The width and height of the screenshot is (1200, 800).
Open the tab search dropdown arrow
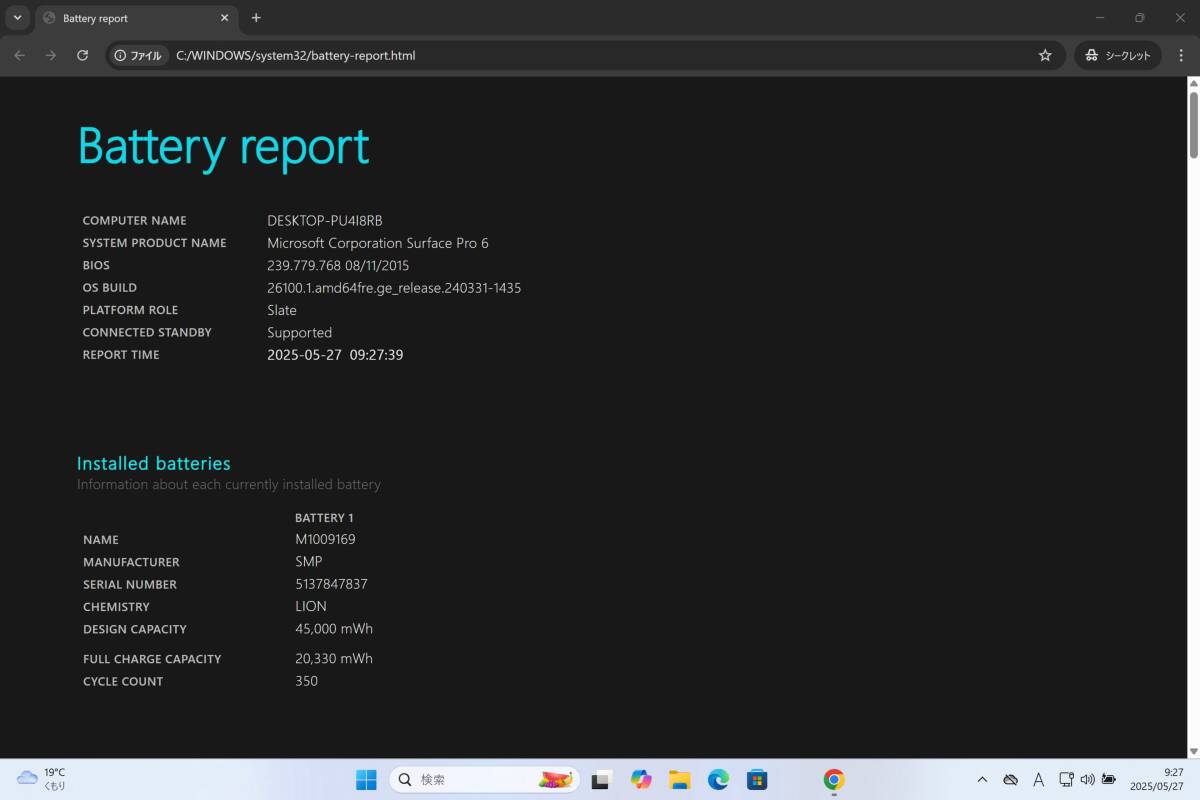(x=17, y=18)
